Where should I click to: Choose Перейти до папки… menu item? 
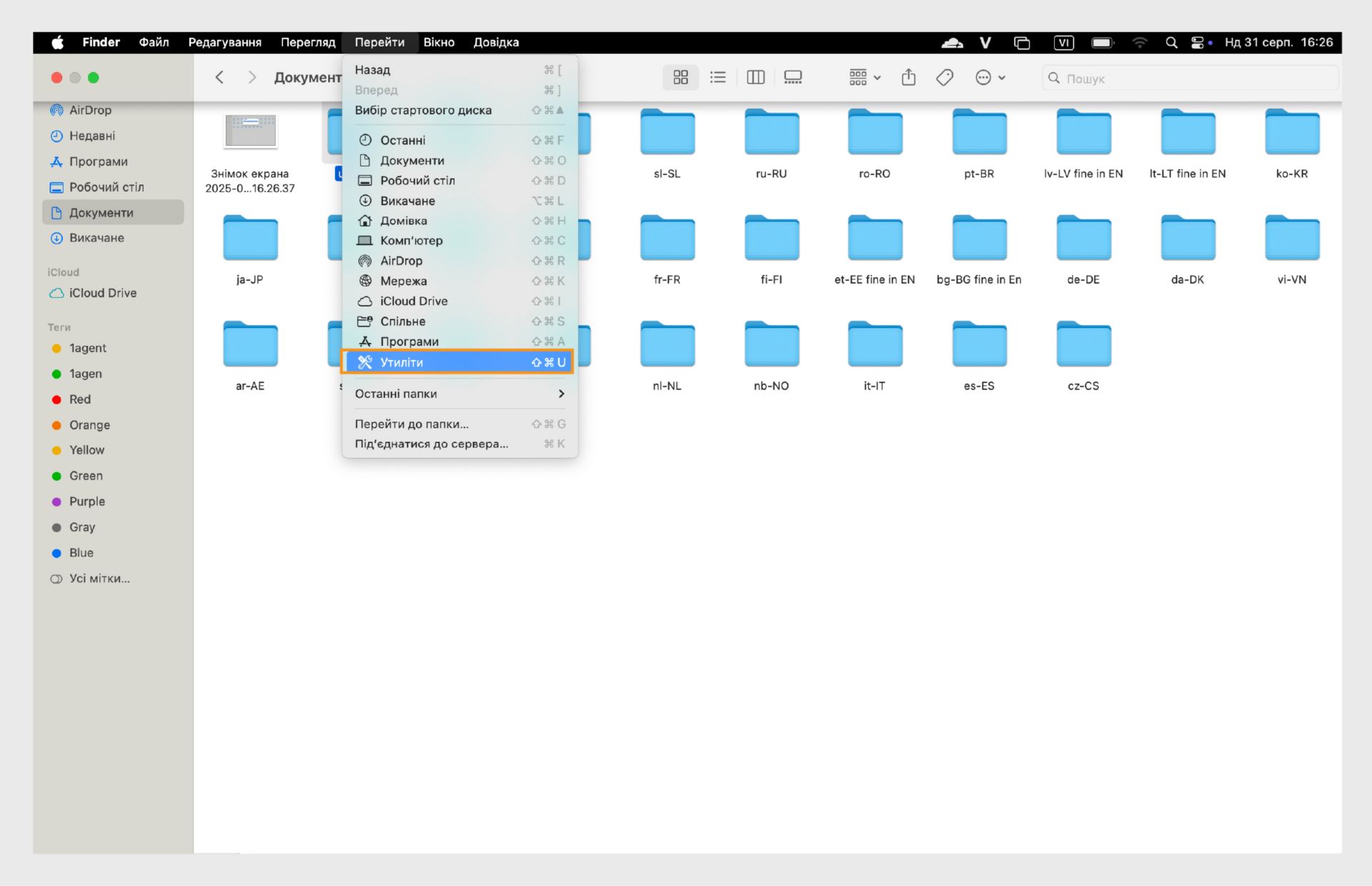(x=412, y=424)
